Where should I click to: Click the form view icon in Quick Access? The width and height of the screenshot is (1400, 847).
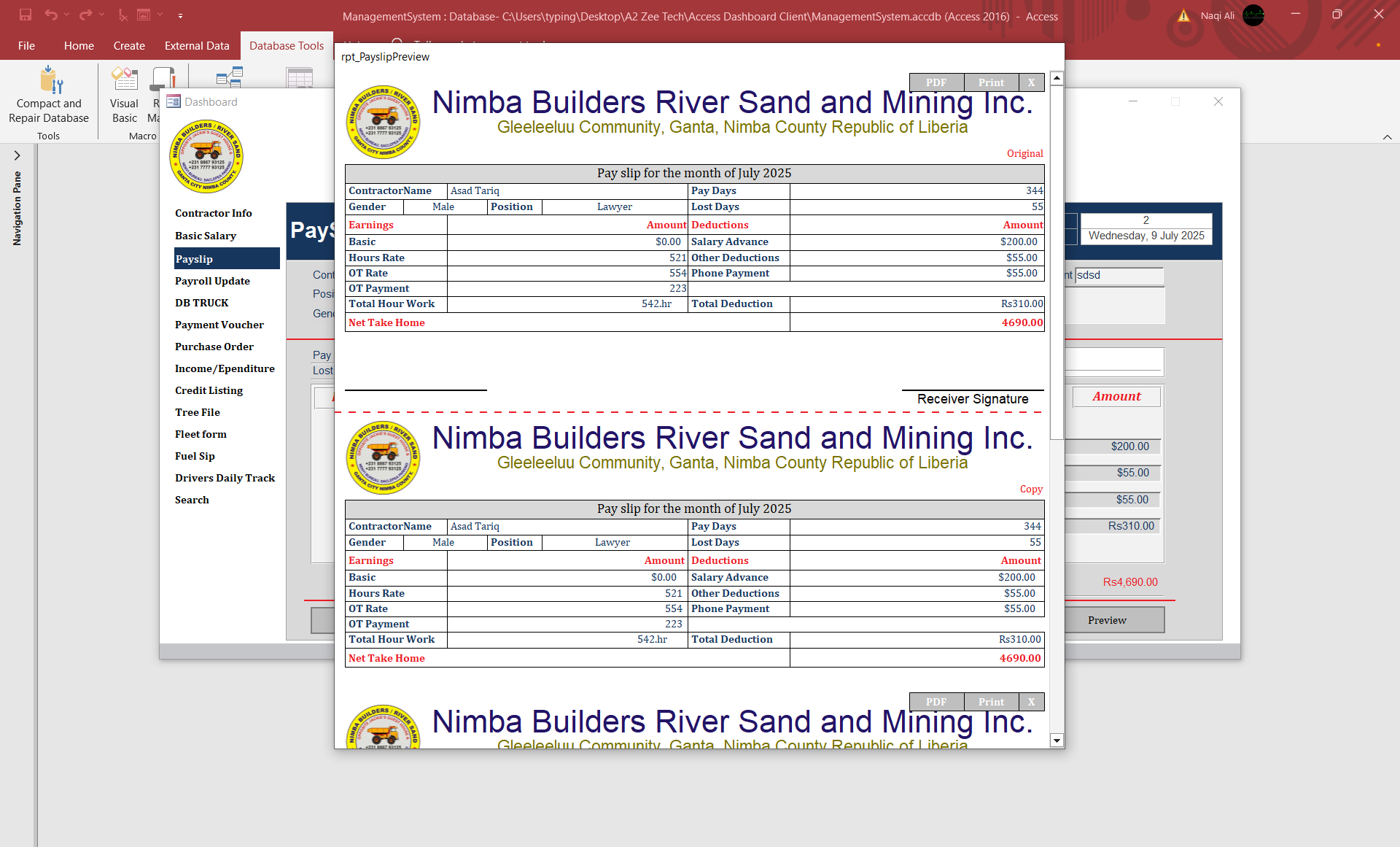click(144, 15)
